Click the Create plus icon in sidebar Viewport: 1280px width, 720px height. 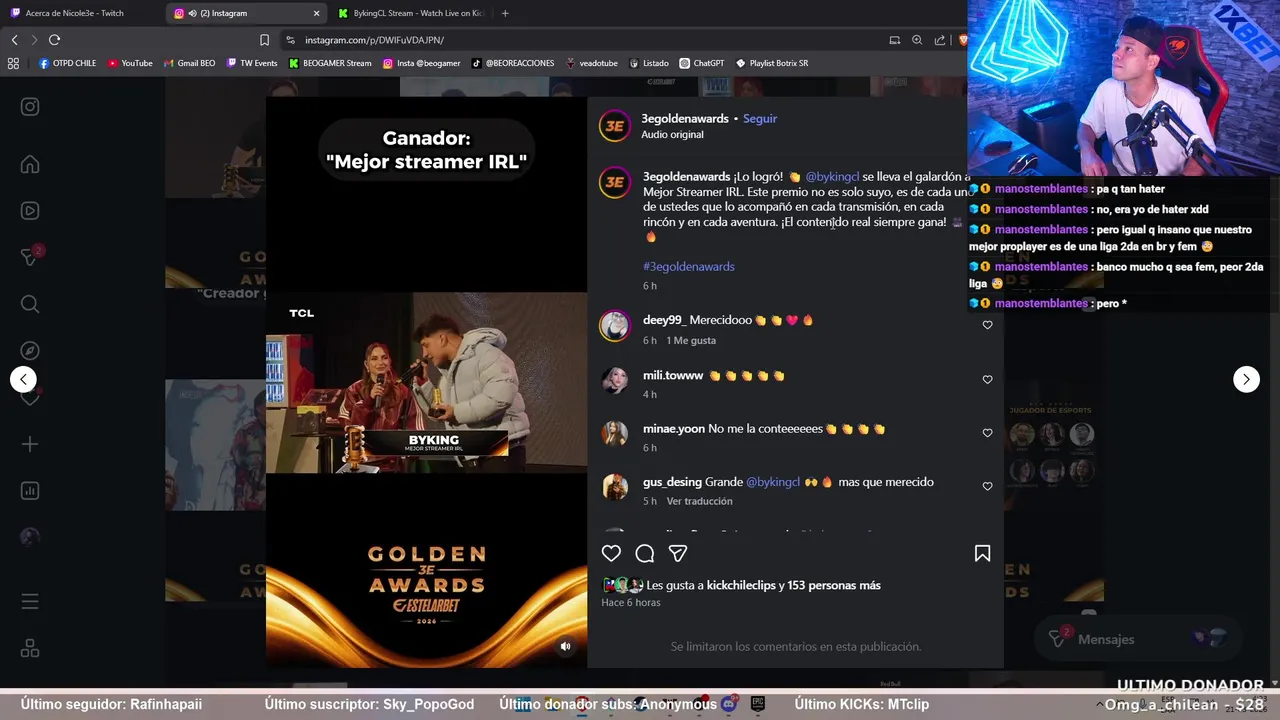click(30, 444)
